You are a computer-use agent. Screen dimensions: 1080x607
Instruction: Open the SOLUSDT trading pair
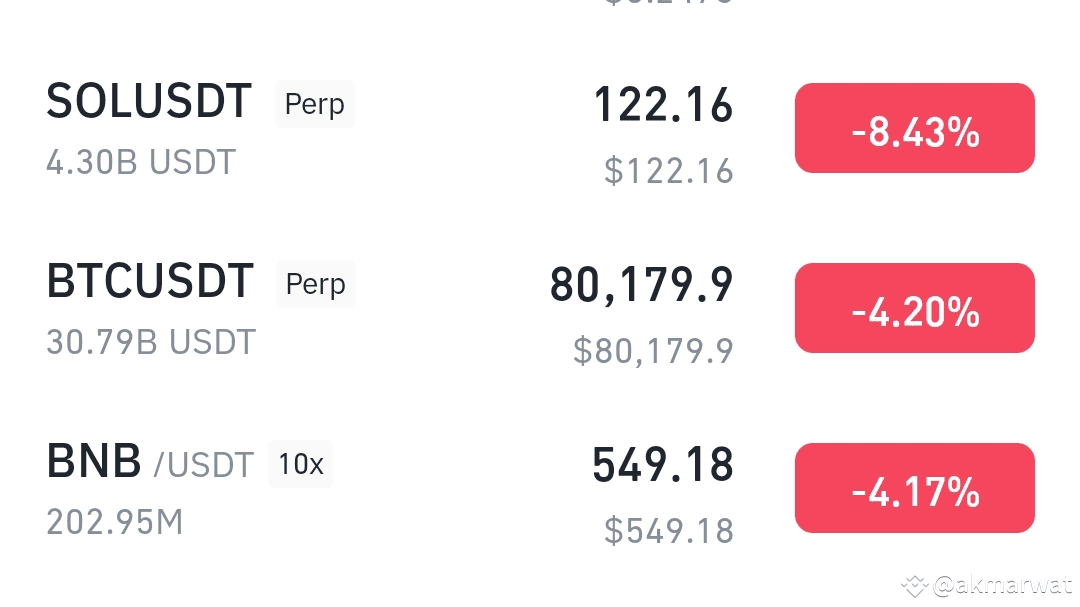point(149,102)
